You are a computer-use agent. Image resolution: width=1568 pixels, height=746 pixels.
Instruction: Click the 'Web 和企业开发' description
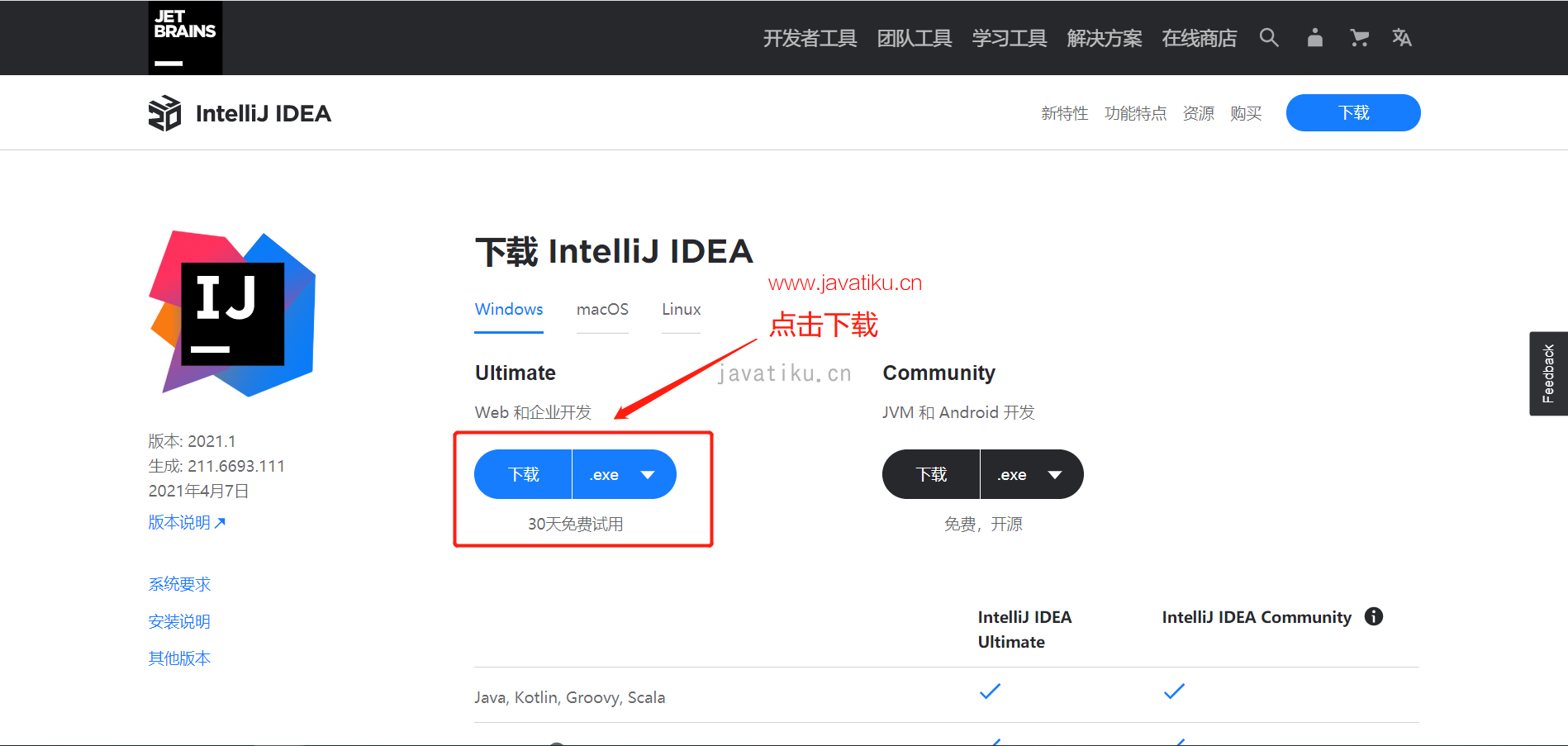[x=533, y=412]
